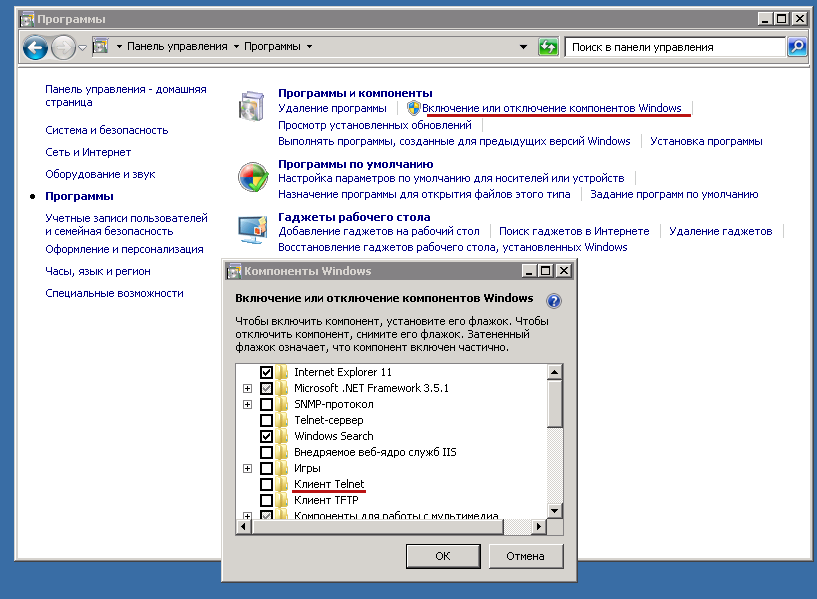
Task: Expand dropdown after Программы breadcrumb
Action: [x=310, y=47]
